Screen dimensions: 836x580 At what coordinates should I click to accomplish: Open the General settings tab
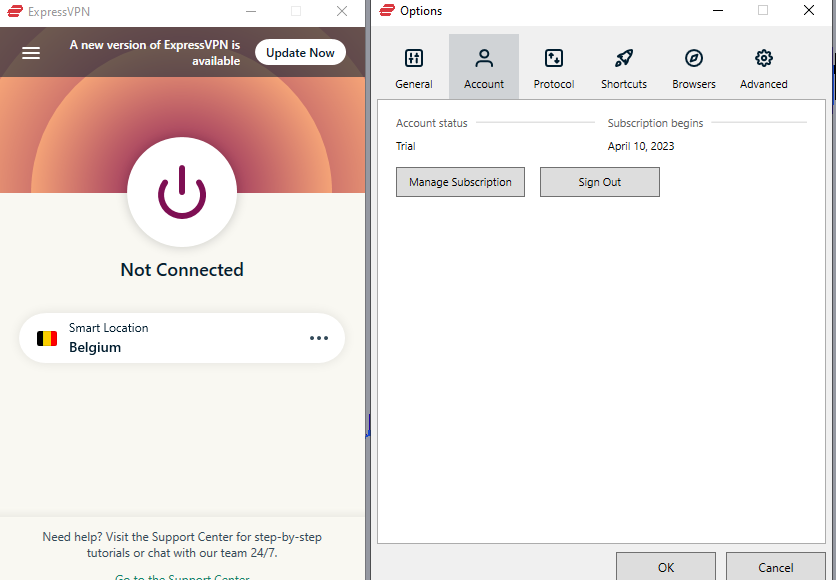tap(414, 67)
